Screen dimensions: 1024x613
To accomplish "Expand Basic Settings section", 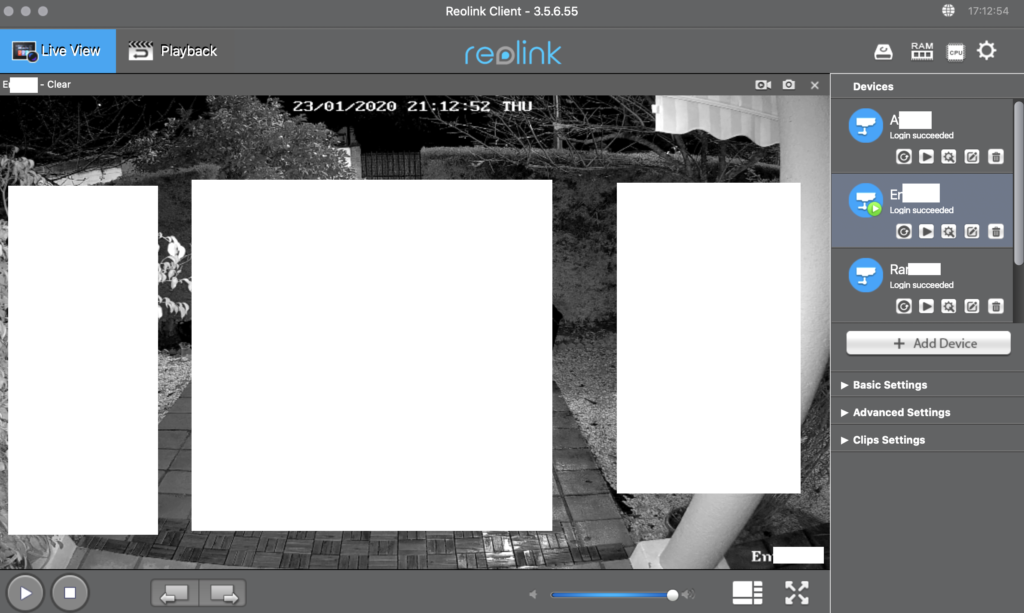I will [888, 384].
